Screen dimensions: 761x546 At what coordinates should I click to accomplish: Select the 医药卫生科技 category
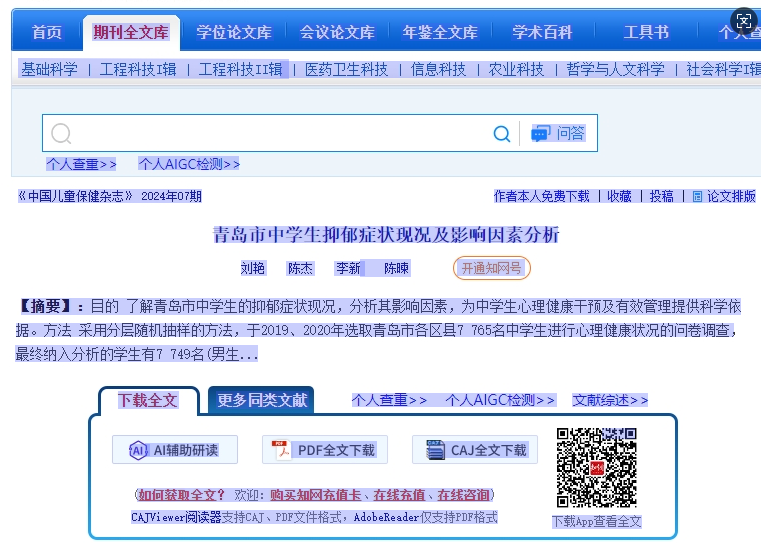346,69
